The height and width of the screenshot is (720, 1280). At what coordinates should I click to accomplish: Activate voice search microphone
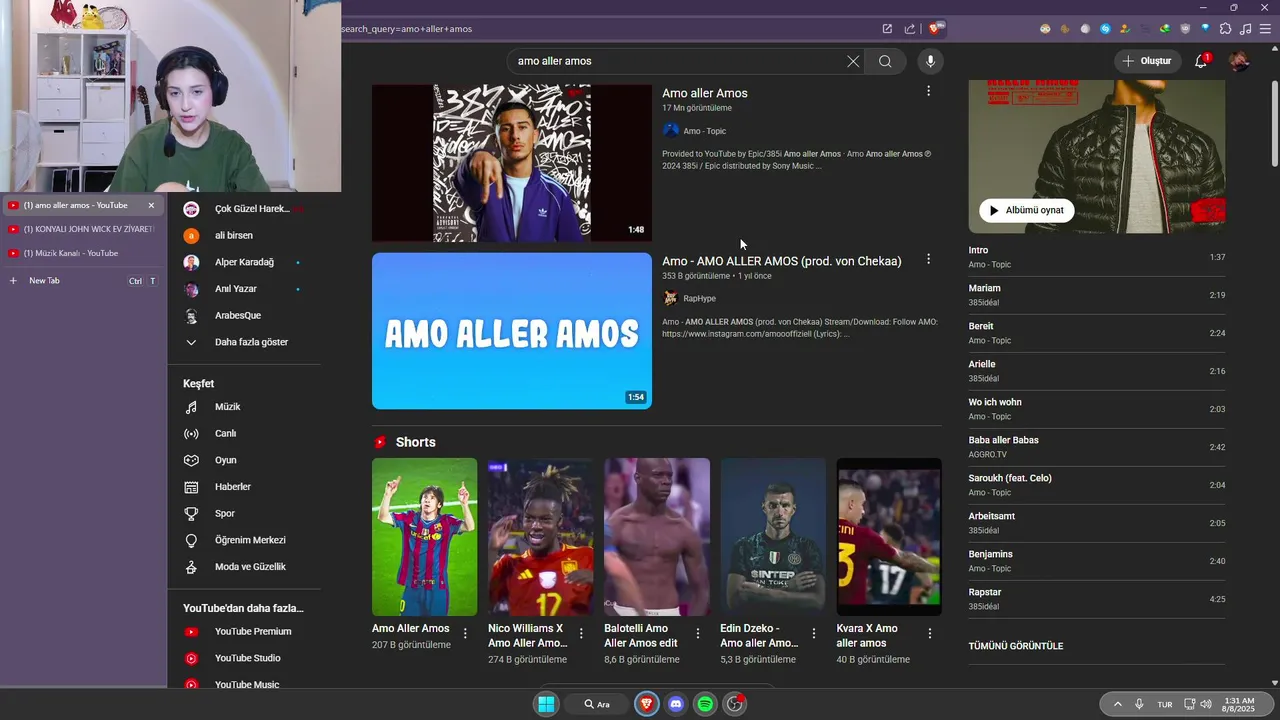[930, 61]
